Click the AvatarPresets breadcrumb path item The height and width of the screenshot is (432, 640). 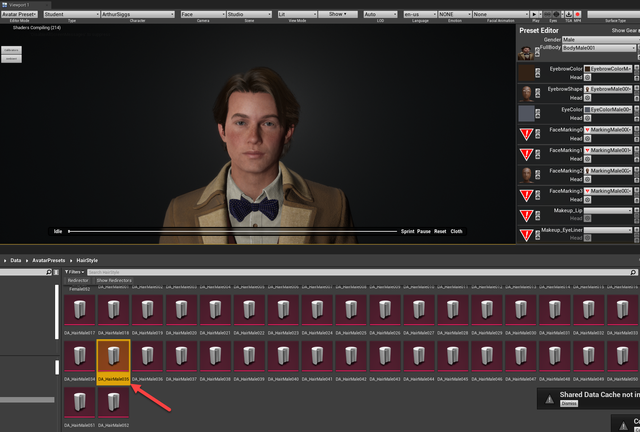pyautogui.click(x=49, y=261)
